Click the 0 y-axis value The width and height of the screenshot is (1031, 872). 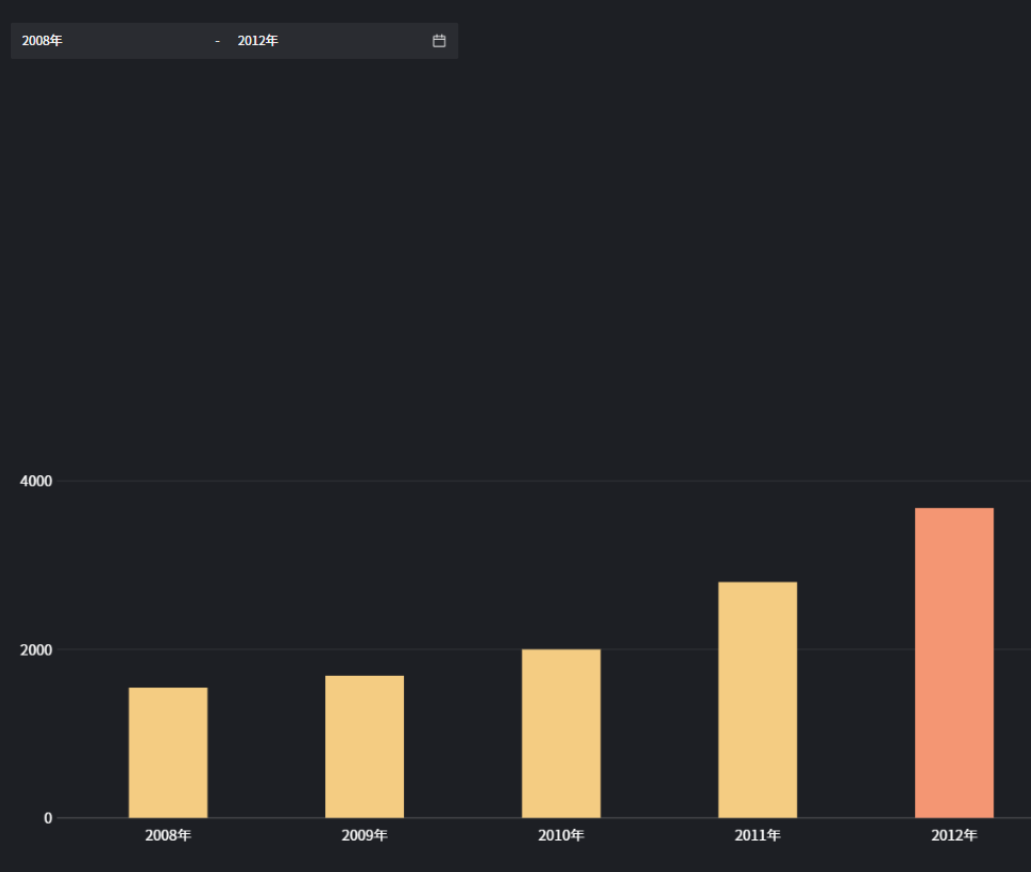[x=48, y=818]
